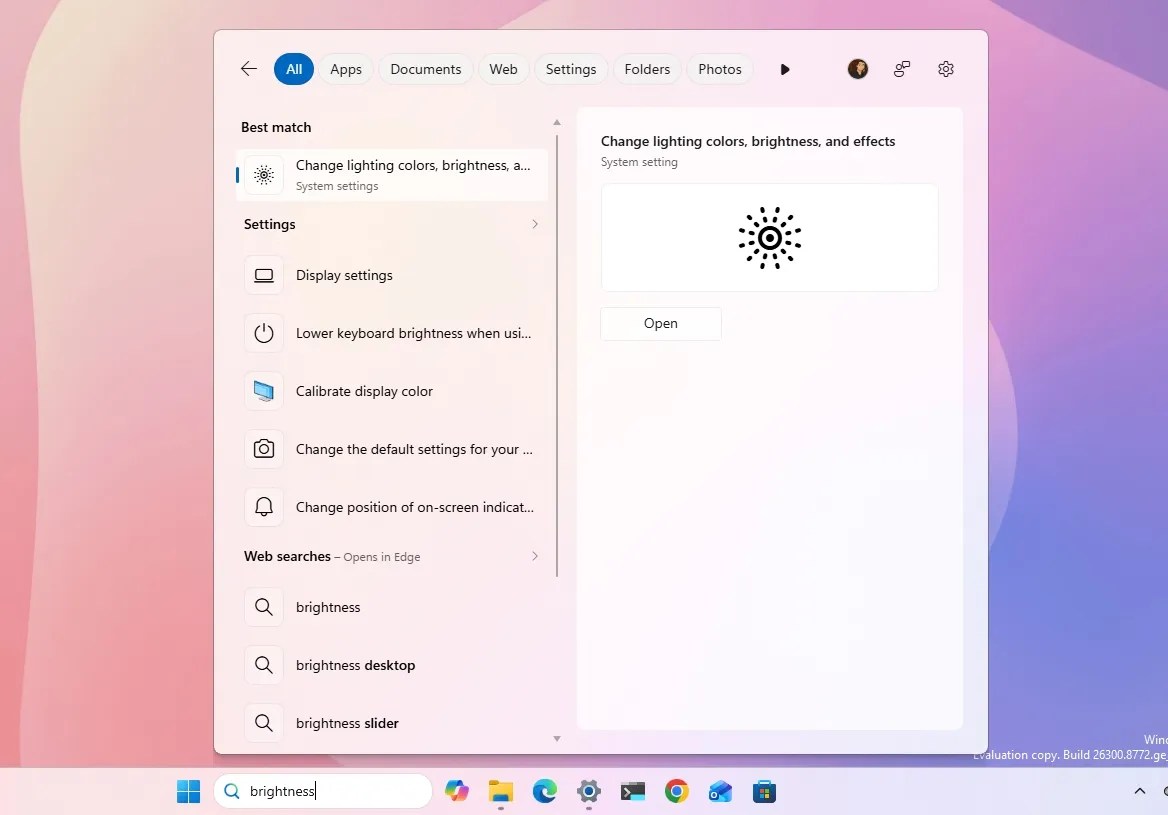Open the search options gear icon
1168x815 pixels.
pyautogui.click(x=945, y=69)
